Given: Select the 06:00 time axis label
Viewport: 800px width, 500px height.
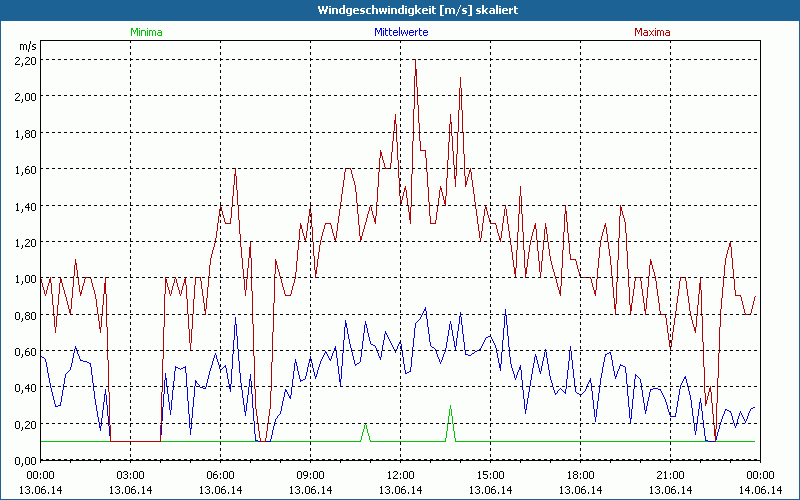Looking at the screenshot, I should pos(221,475).
